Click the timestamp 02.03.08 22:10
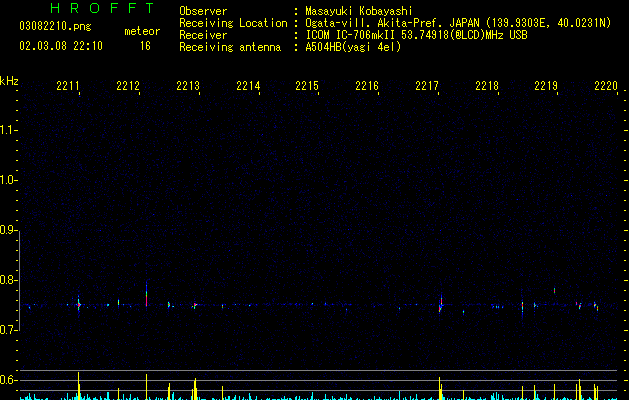Image resolution: width=629 pixels, height=400 pixels. tap(61, 46)
